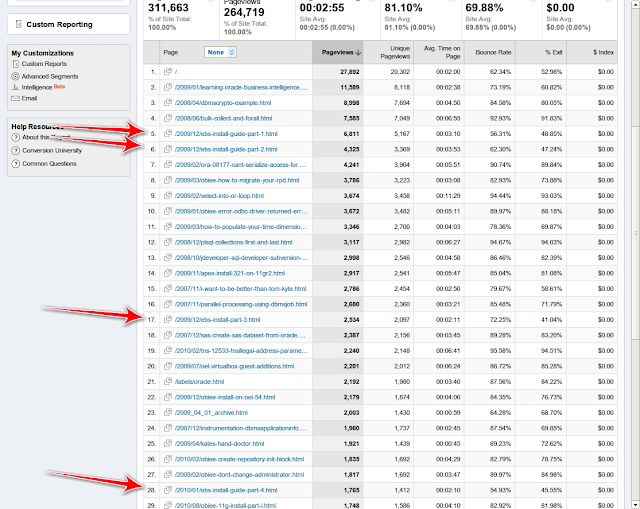The height and width of the screenshot is (509, 640).
Task: Open external icon for select-into-or-loop row
Action: (x=167, y=196)
